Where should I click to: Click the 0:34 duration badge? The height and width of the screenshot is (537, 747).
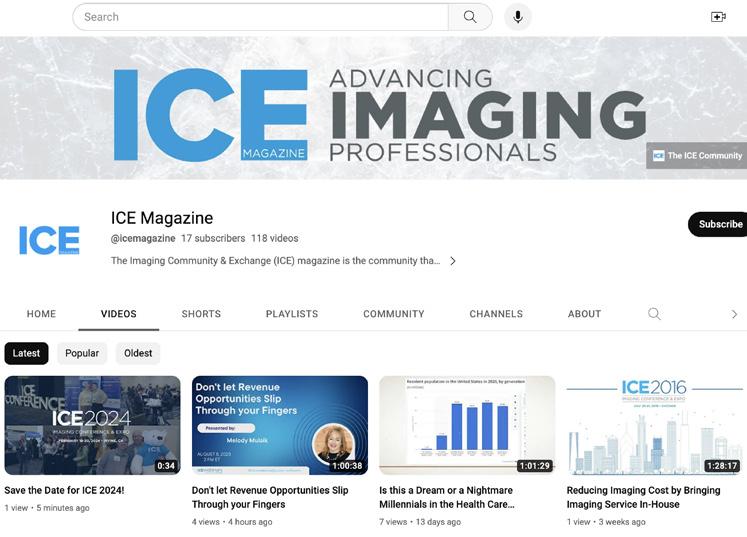coord(166,466)
